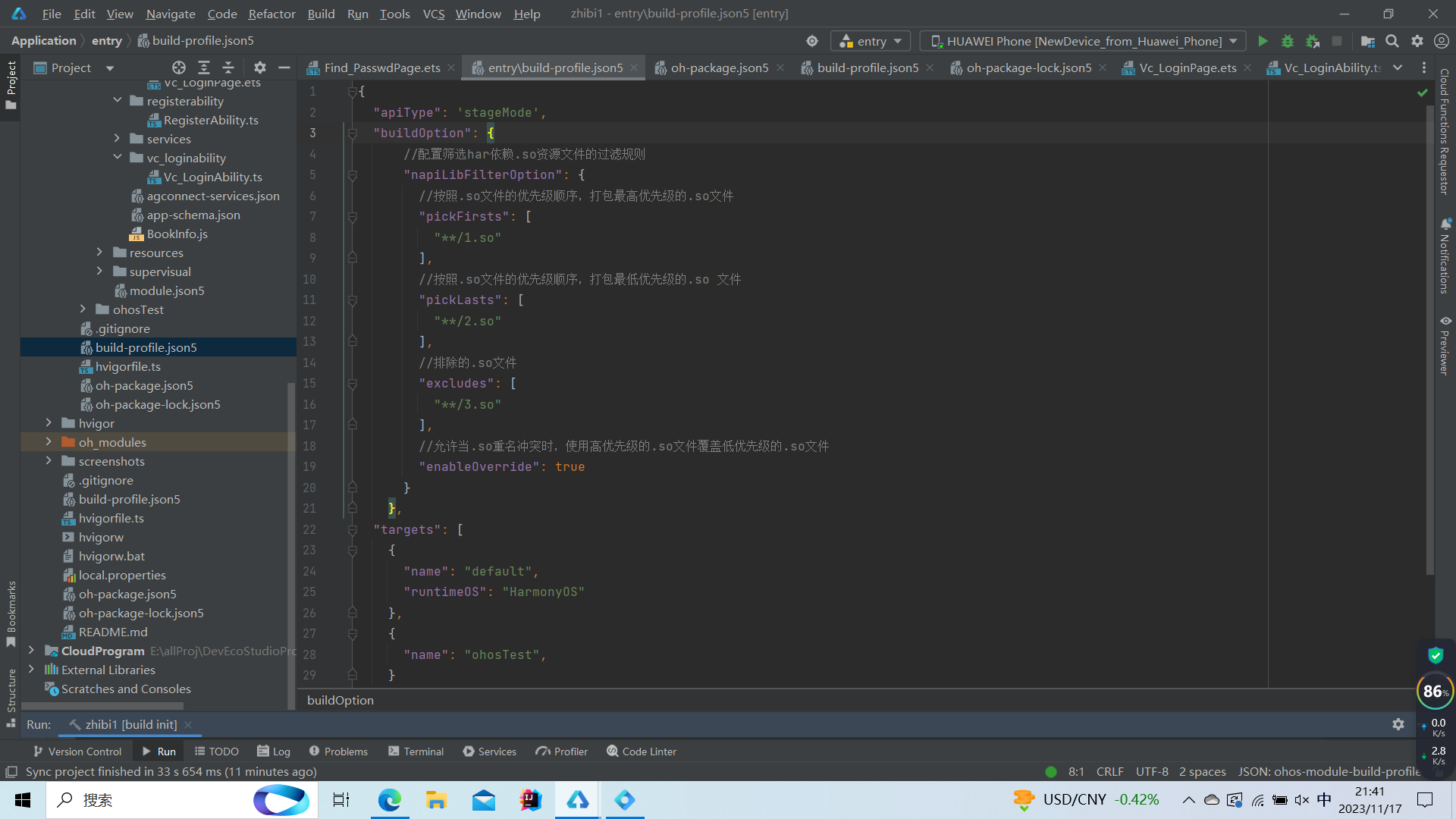
Task: Click the green inspection checkmark in editor
Action: click(1422, 92)
